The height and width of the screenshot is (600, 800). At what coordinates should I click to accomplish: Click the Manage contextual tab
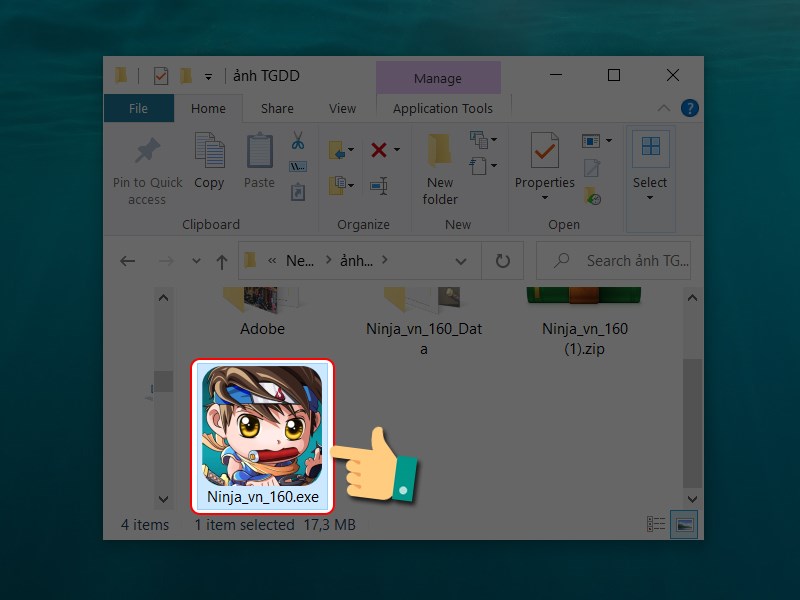click(x=438, y=78)
